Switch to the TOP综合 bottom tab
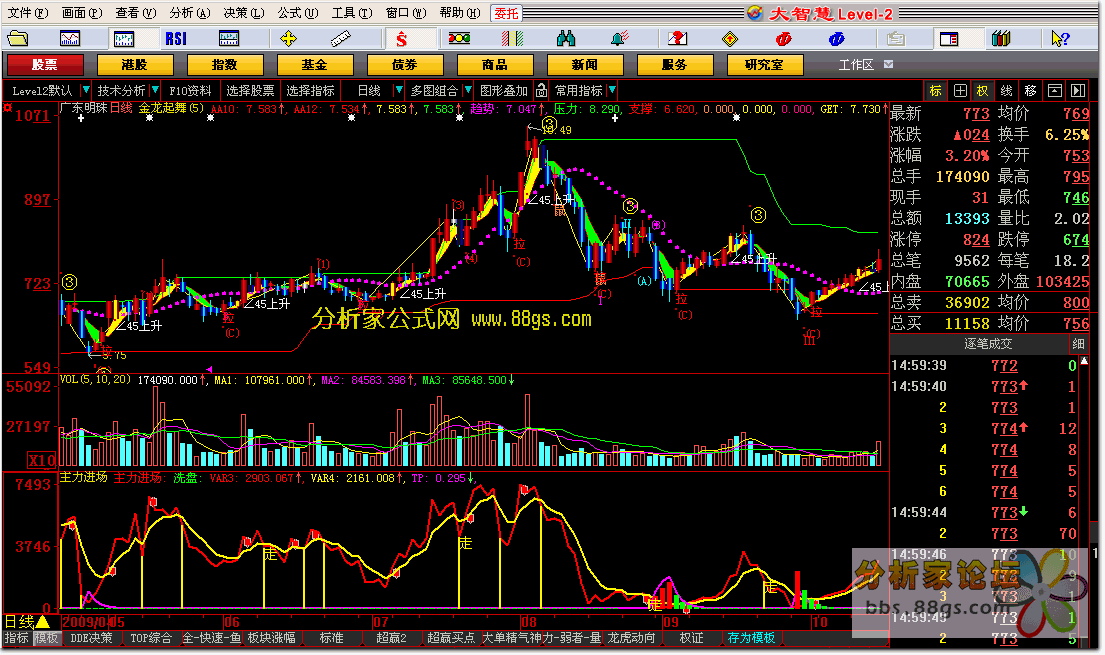The image size is (1105, 655). 151,638
